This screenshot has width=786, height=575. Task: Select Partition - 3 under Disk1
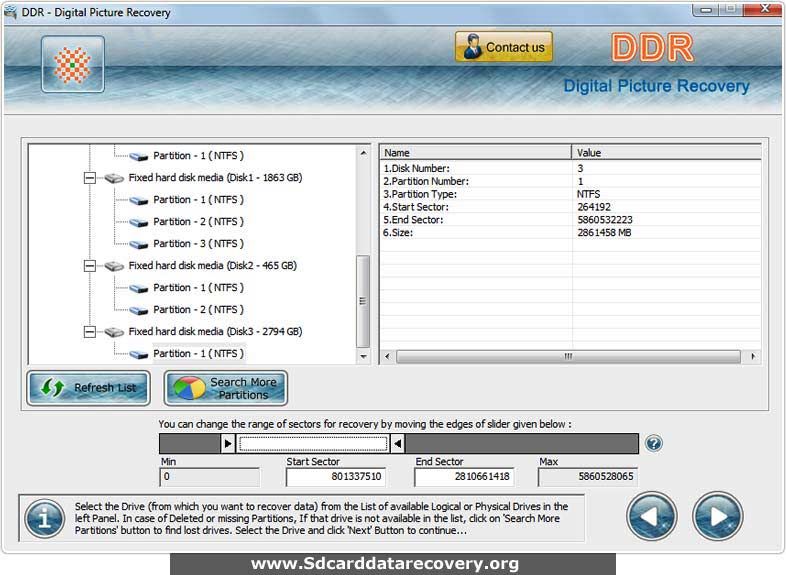[x=199, y=244]
